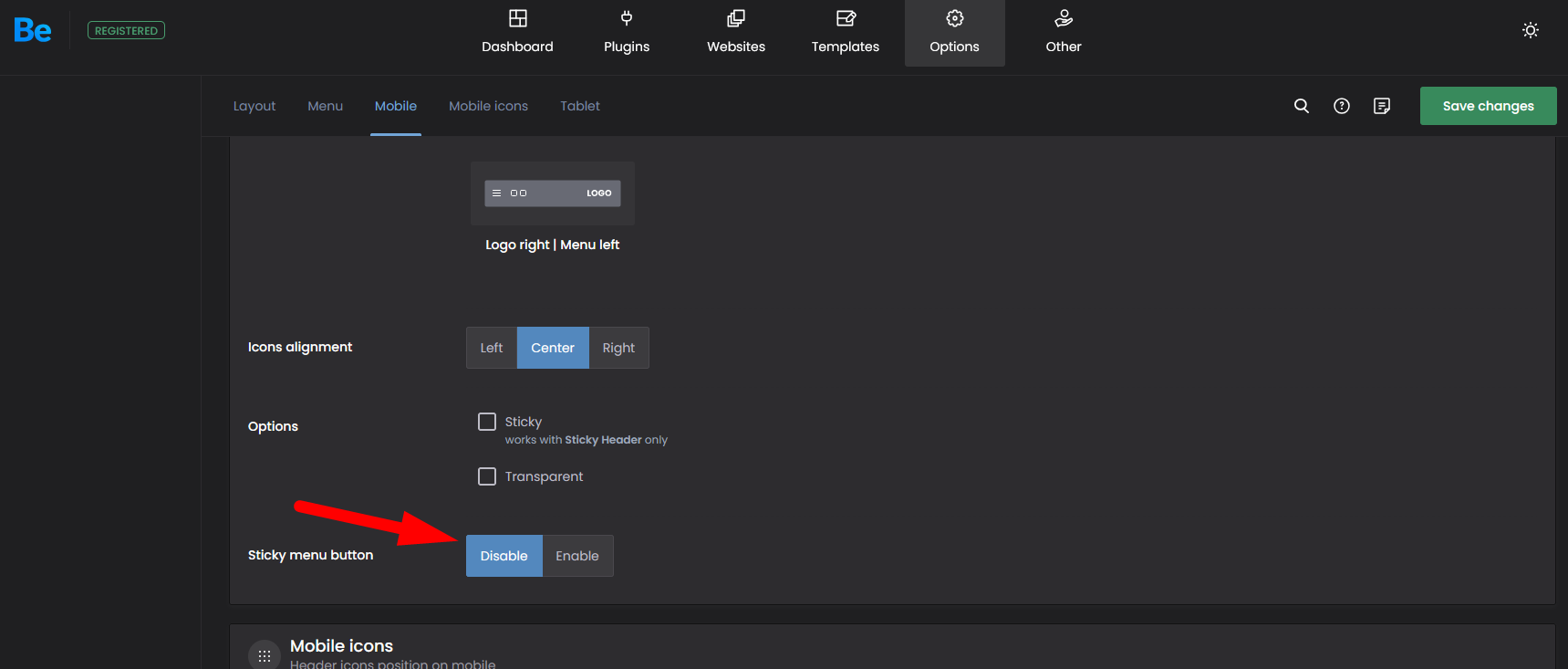Switch to the Tablet tab

click(x=580, y=106)
